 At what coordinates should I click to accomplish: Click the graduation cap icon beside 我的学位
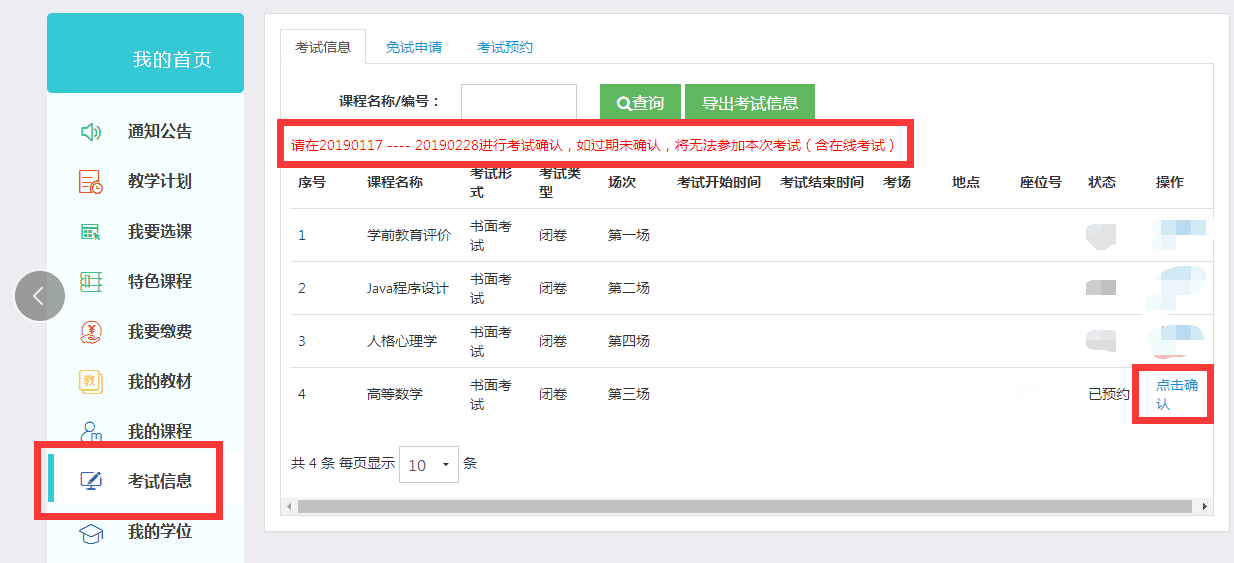tap(91, 532)
